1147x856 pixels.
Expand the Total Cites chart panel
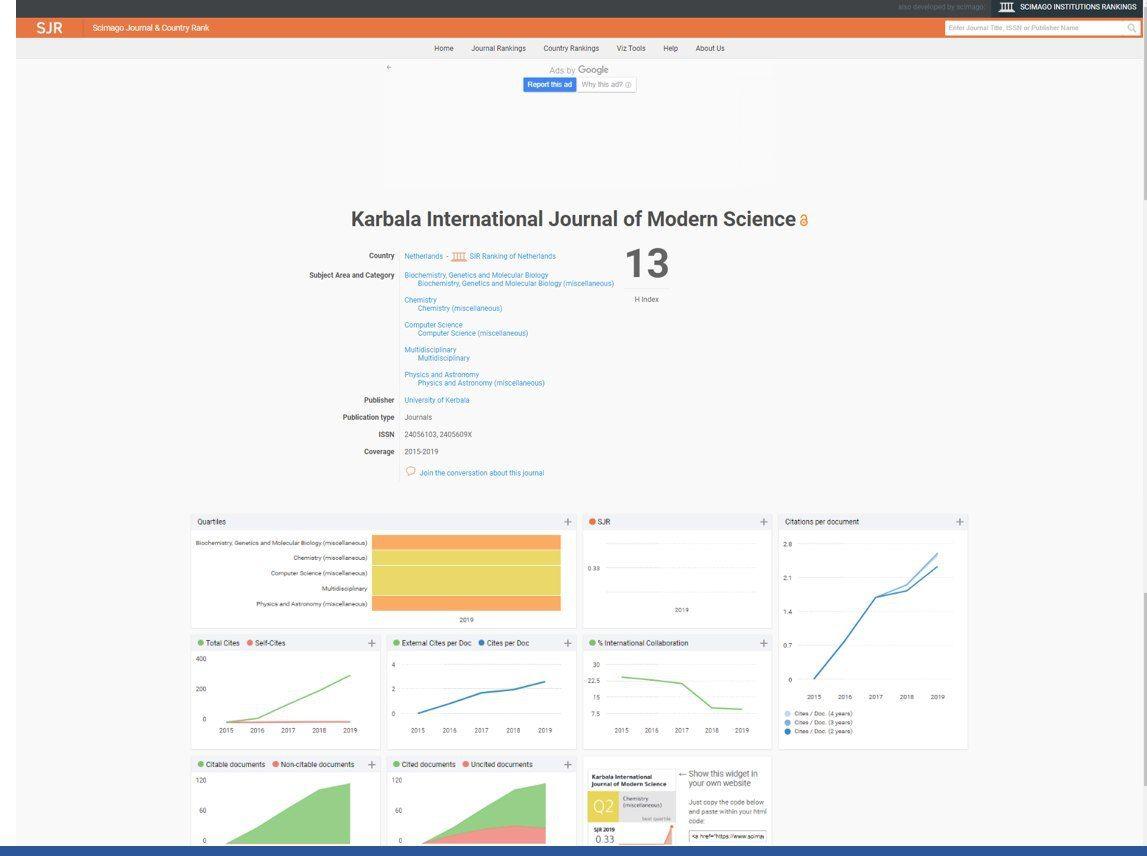click(x=372, y=643)
